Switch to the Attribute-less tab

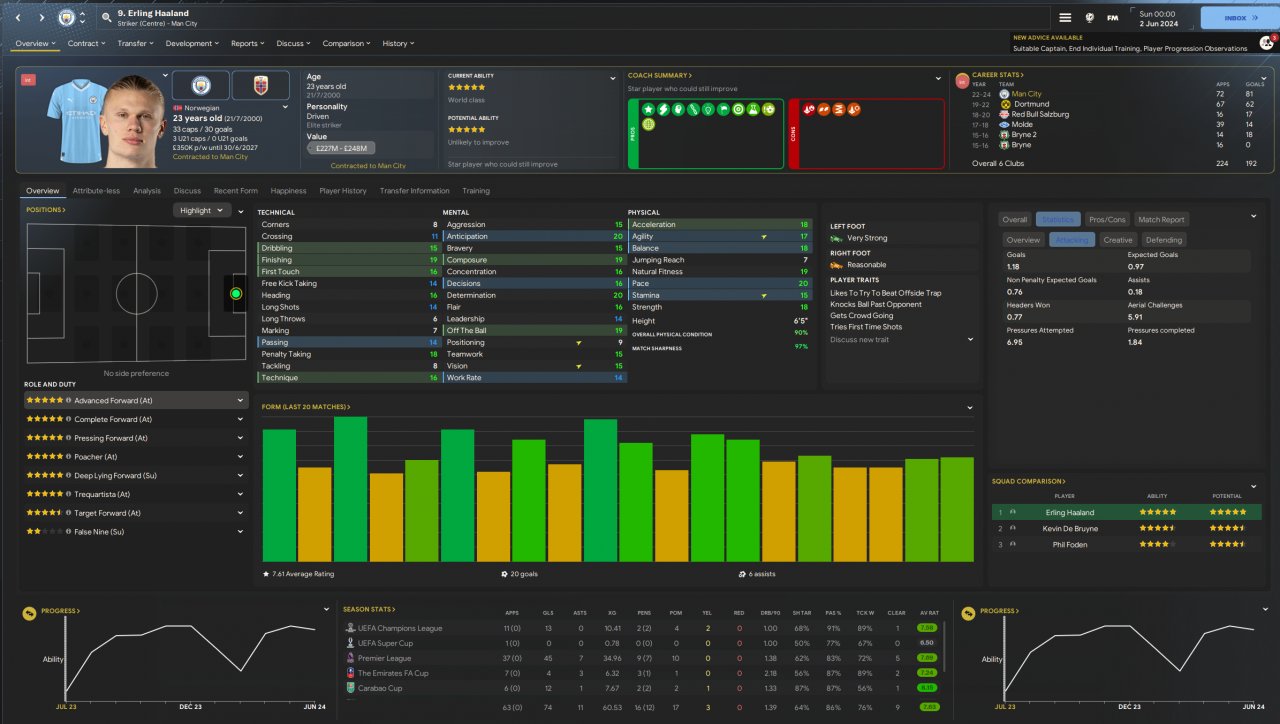click(96, 191)
